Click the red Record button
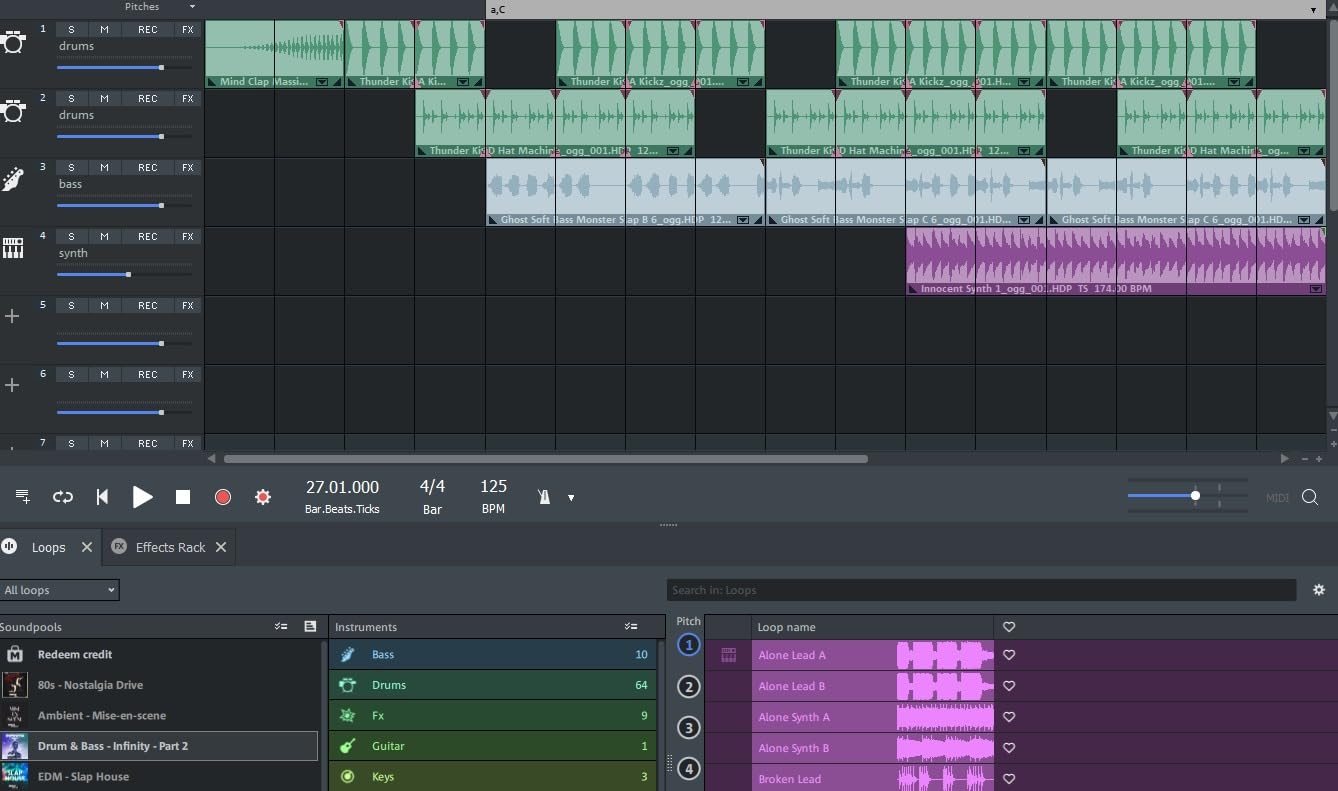 [x=223, y=497]
